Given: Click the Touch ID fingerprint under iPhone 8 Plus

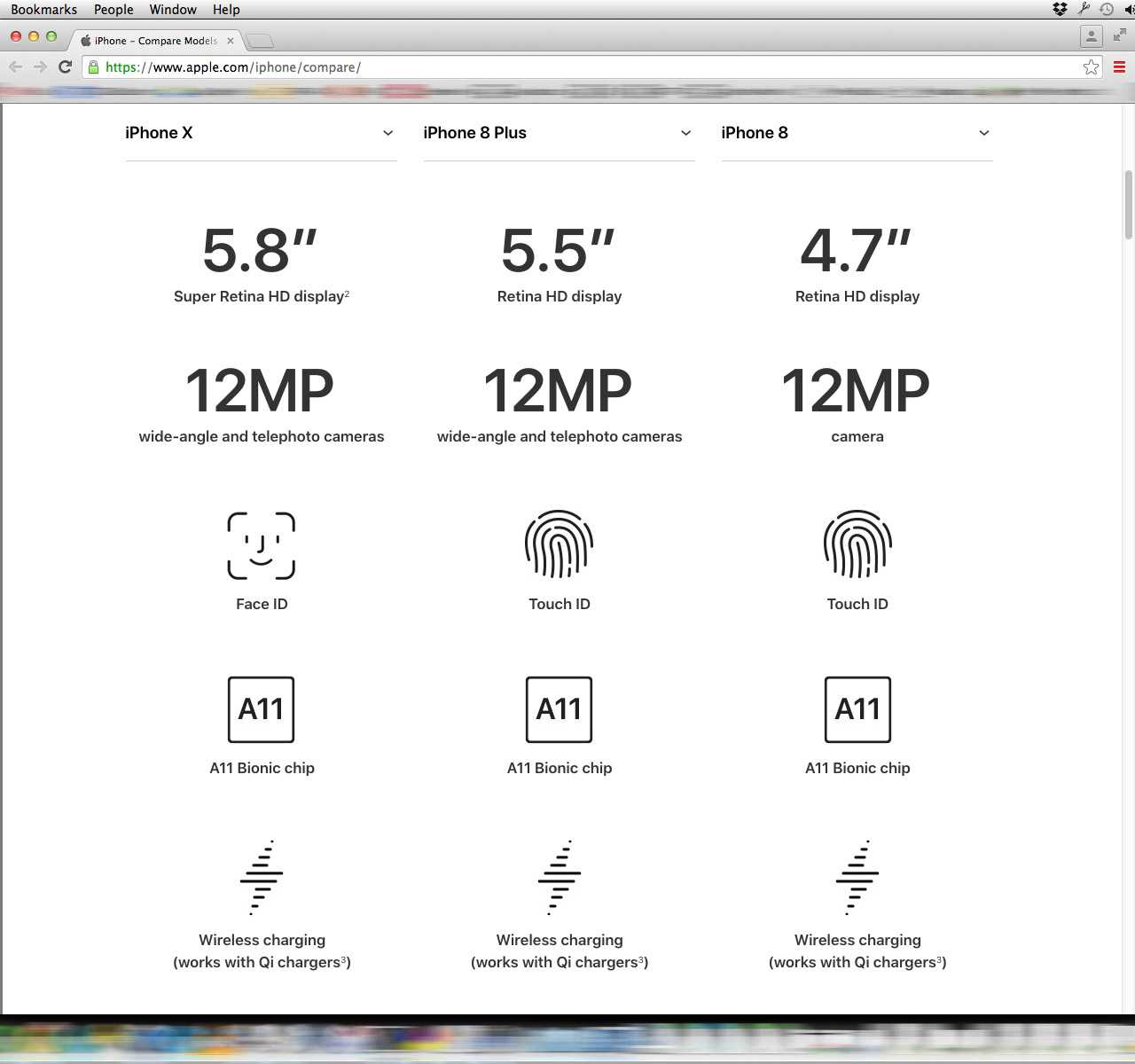Looking at the screenshot, I should [x=559, y=544].
